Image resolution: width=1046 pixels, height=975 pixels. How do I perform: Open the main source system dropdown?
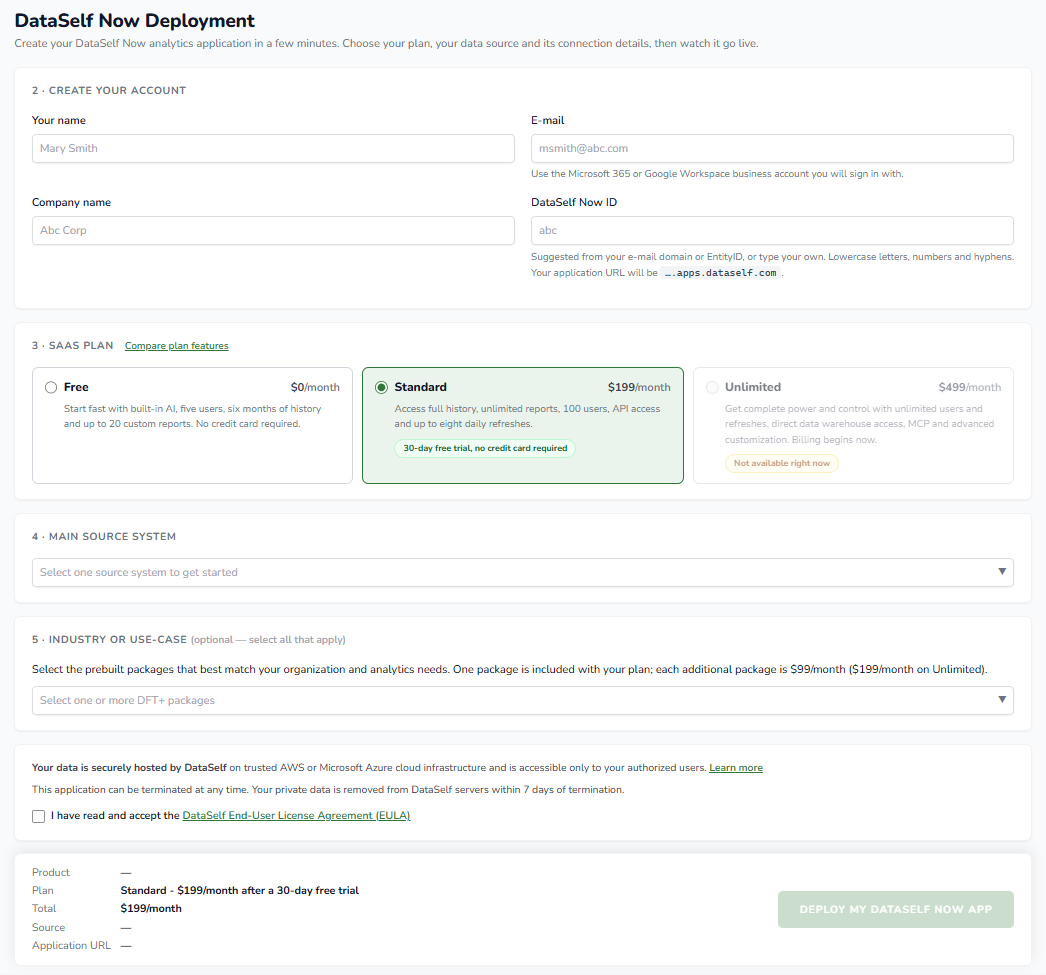tap(522, 572)
